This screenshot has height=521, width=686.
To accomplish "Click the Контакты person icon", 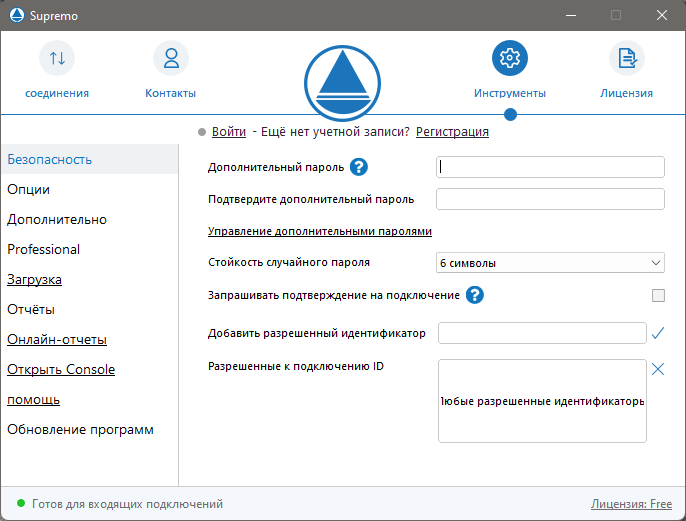I will 171,59.
